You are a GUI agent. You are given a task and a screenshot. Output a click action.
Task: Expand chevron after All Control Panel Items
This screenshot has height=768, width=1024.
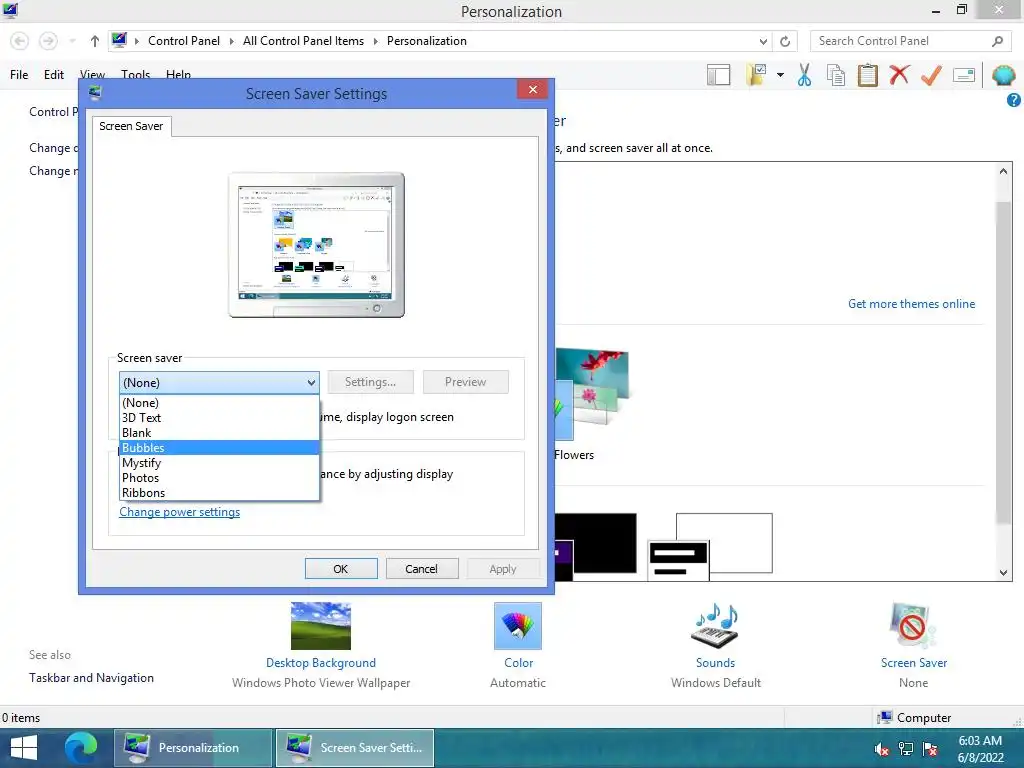(x=376, y=41)
